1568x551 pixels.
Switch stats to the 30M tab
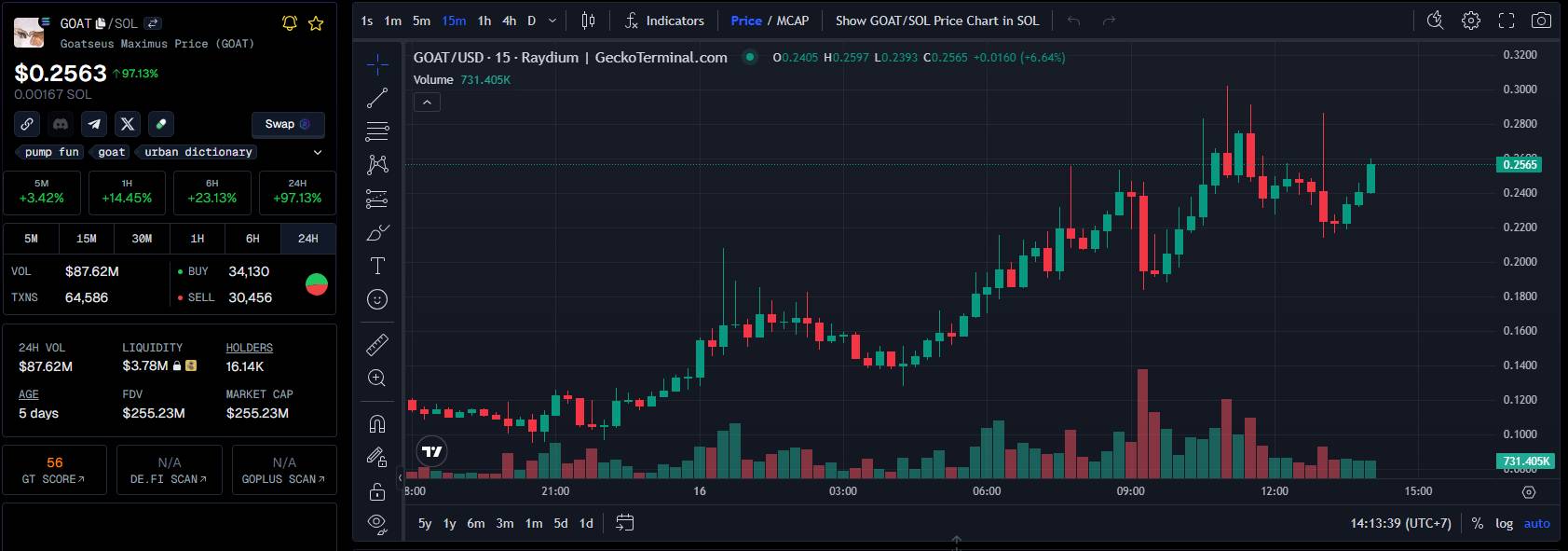click(x=142, y=239)
